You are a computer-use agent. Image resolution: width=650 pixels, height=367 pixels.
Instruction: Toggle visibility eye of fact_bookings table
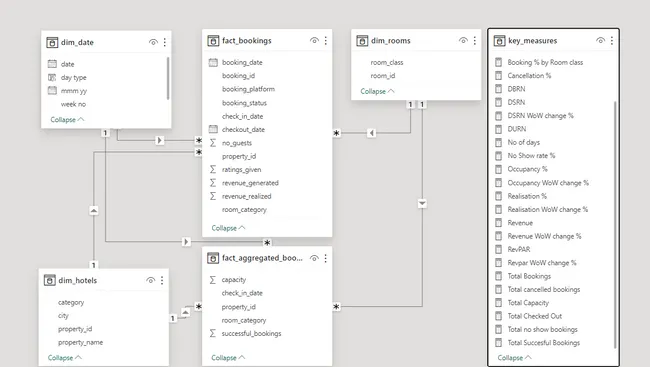[x=314, y=41]
